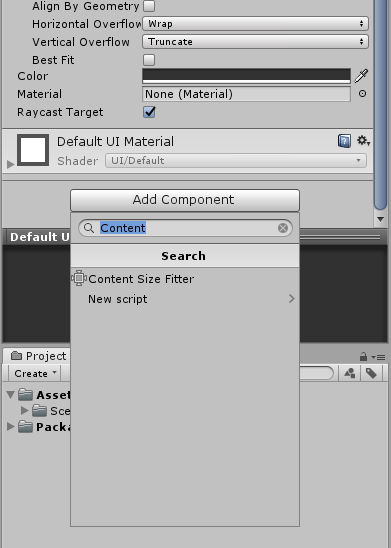Switch to the Project tab
Screen dimensions: 391x548
(38, 356)
